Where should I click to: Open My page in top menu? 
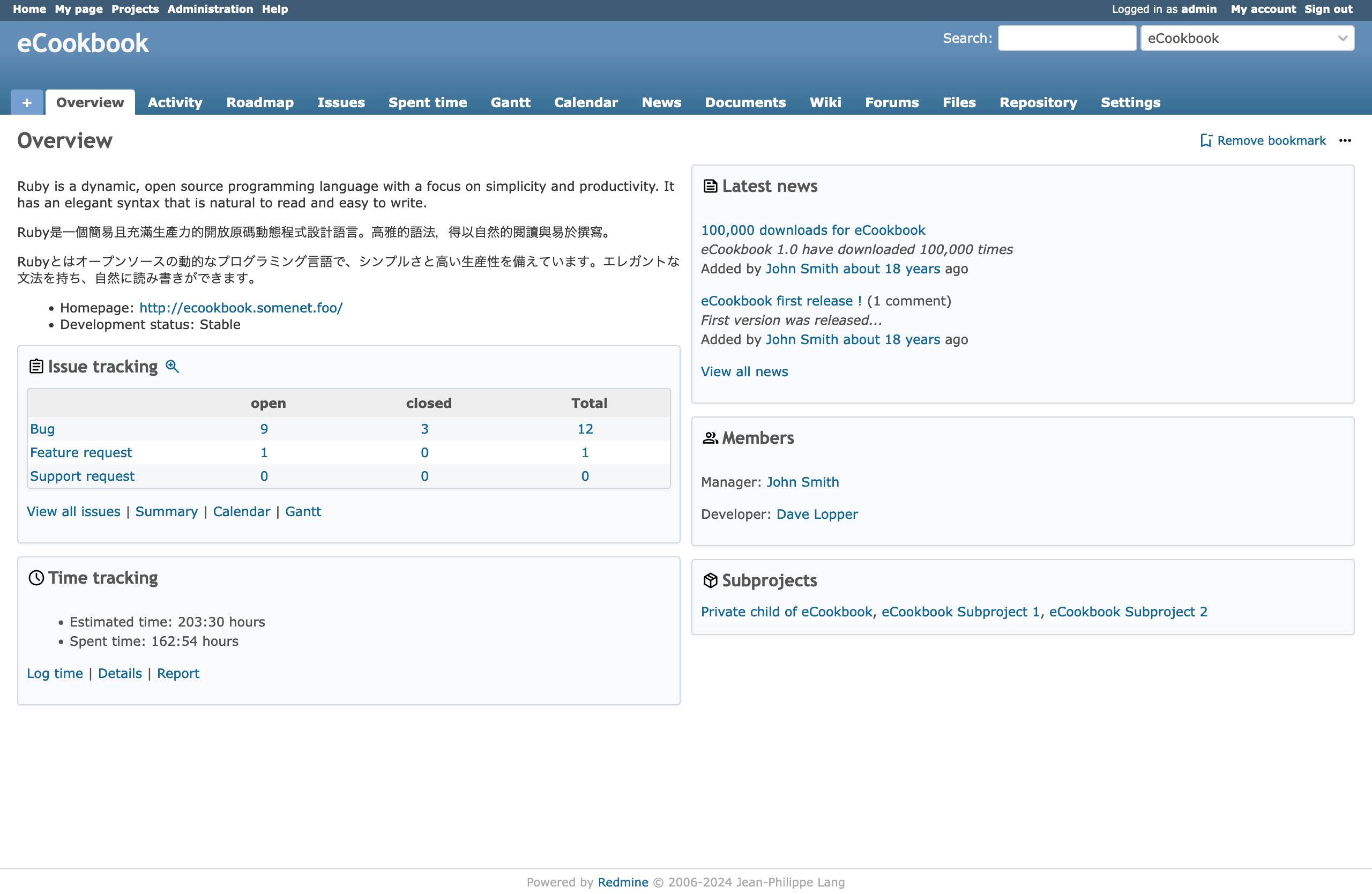[78, 9]
